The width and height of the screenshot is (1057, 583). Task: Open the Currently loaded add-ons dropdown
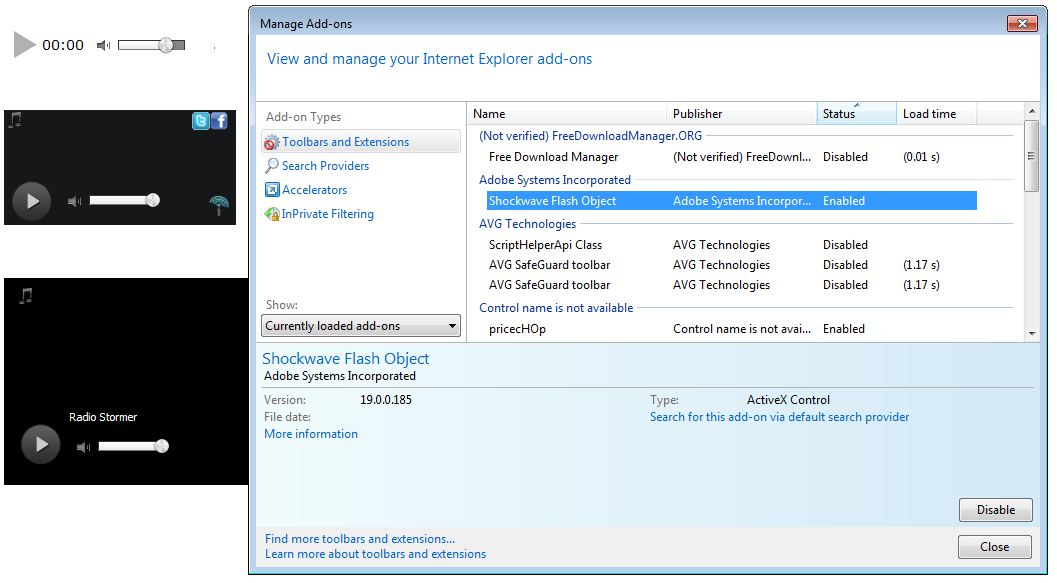(361, 326)
